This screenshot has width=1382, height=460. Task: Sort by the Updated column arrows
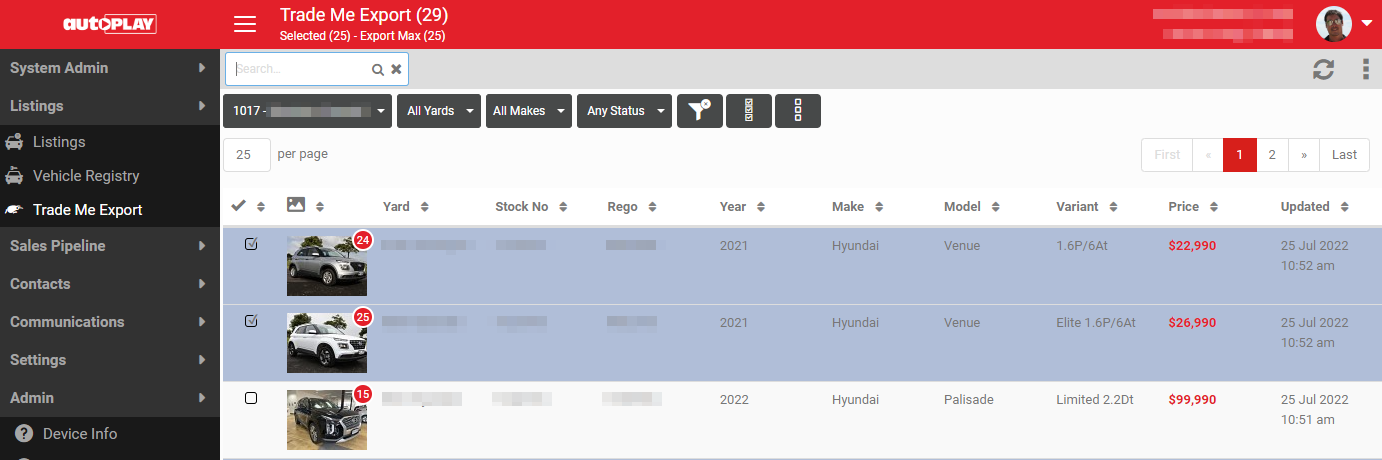coord(1344,207)
